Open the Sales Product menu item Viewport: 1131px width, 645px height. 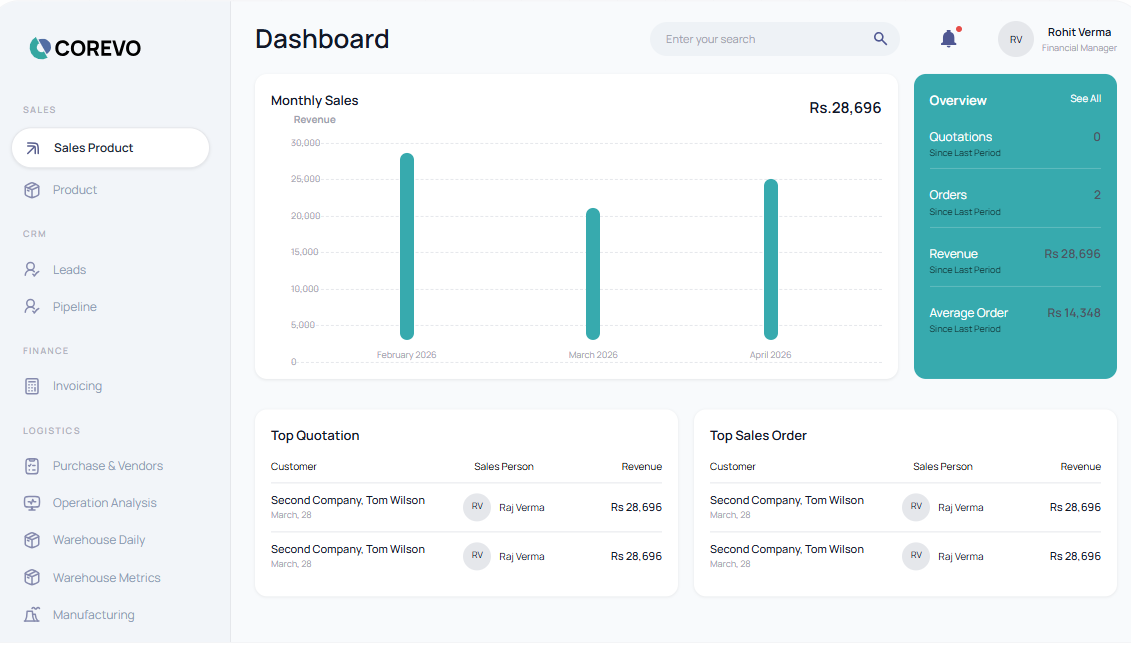click(x=110, y=149)
